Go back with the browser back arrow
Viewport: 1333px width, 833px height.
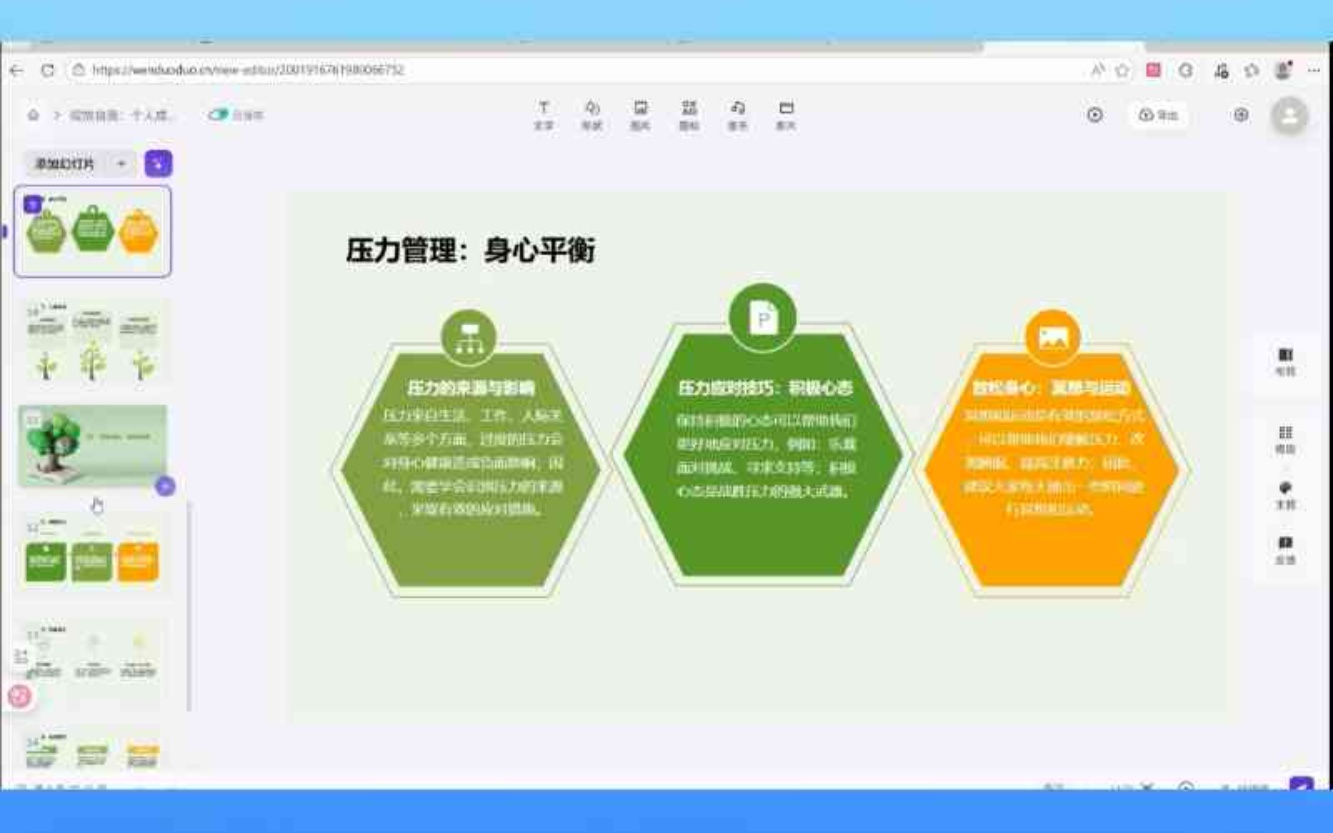point(16,71)
